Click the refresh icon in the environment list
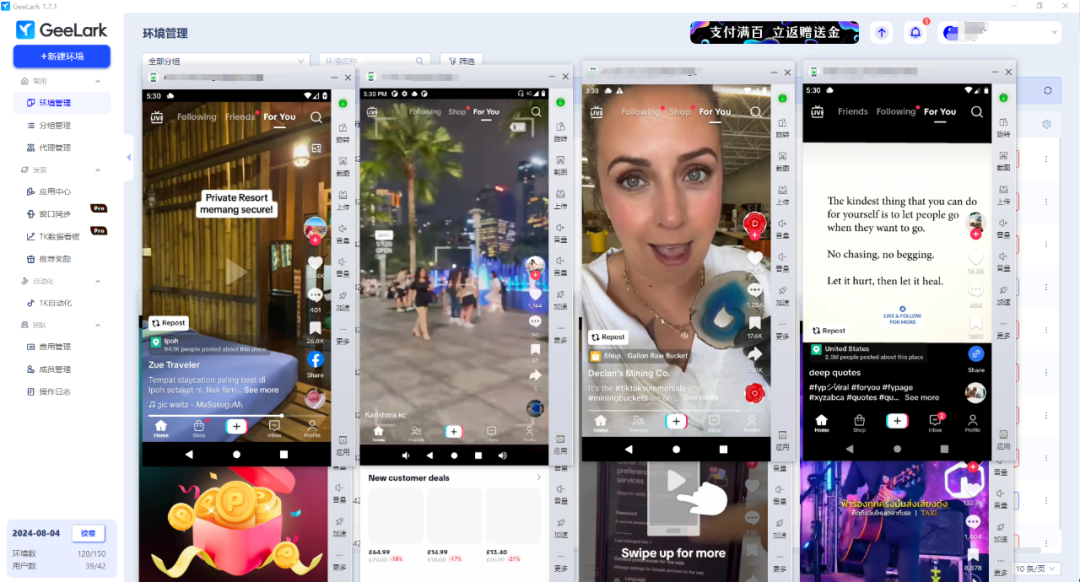 coord(1048,90)
